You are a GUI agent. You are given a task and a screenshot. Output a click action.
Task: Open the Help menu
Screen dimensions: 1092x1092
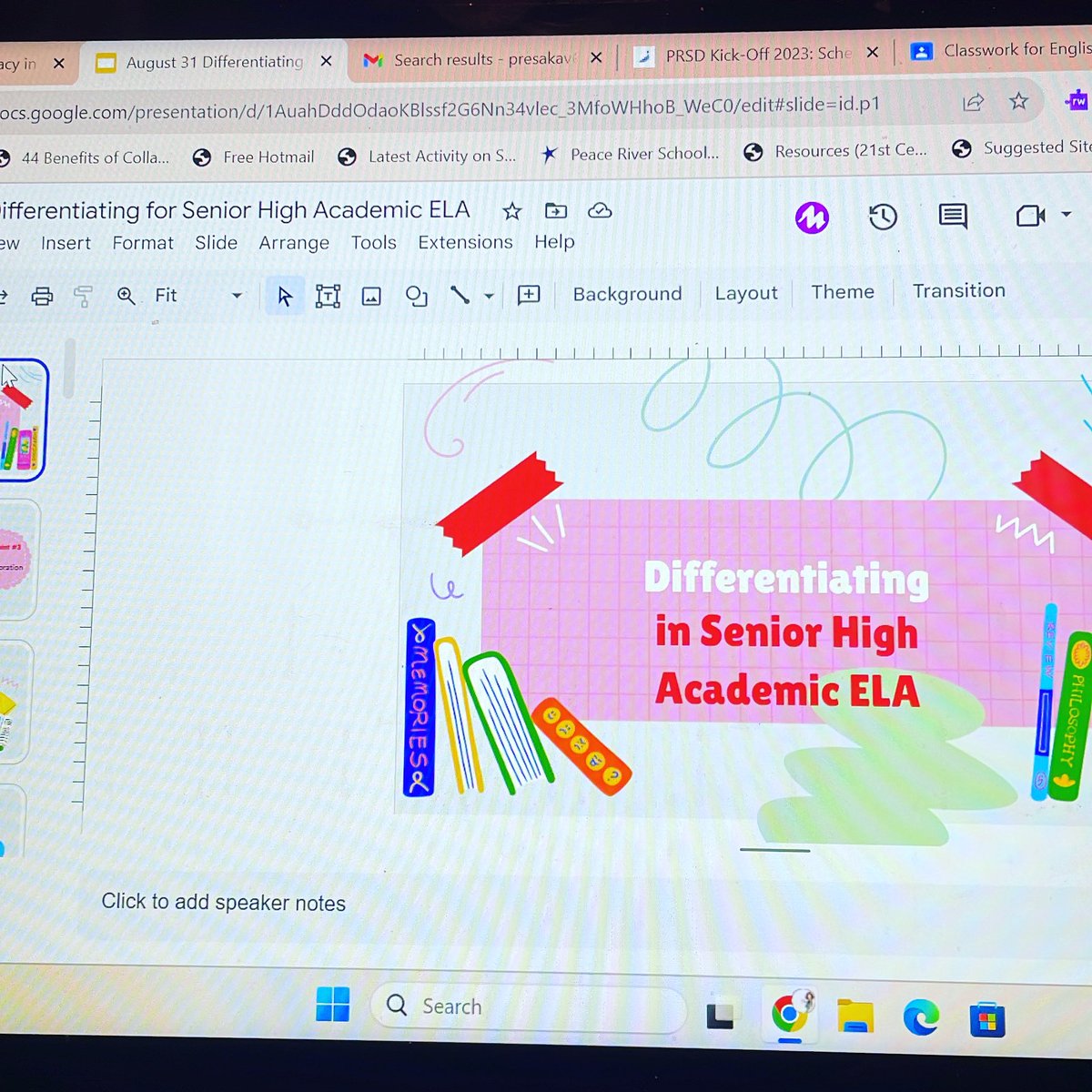click(554, 242)
